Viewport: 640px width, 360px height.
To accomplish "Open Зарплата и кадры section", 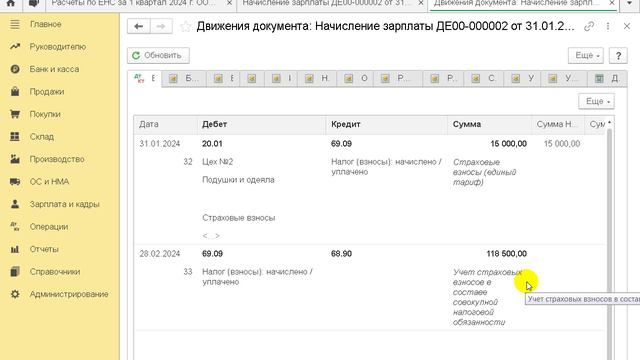I will (x=64, y=204).
